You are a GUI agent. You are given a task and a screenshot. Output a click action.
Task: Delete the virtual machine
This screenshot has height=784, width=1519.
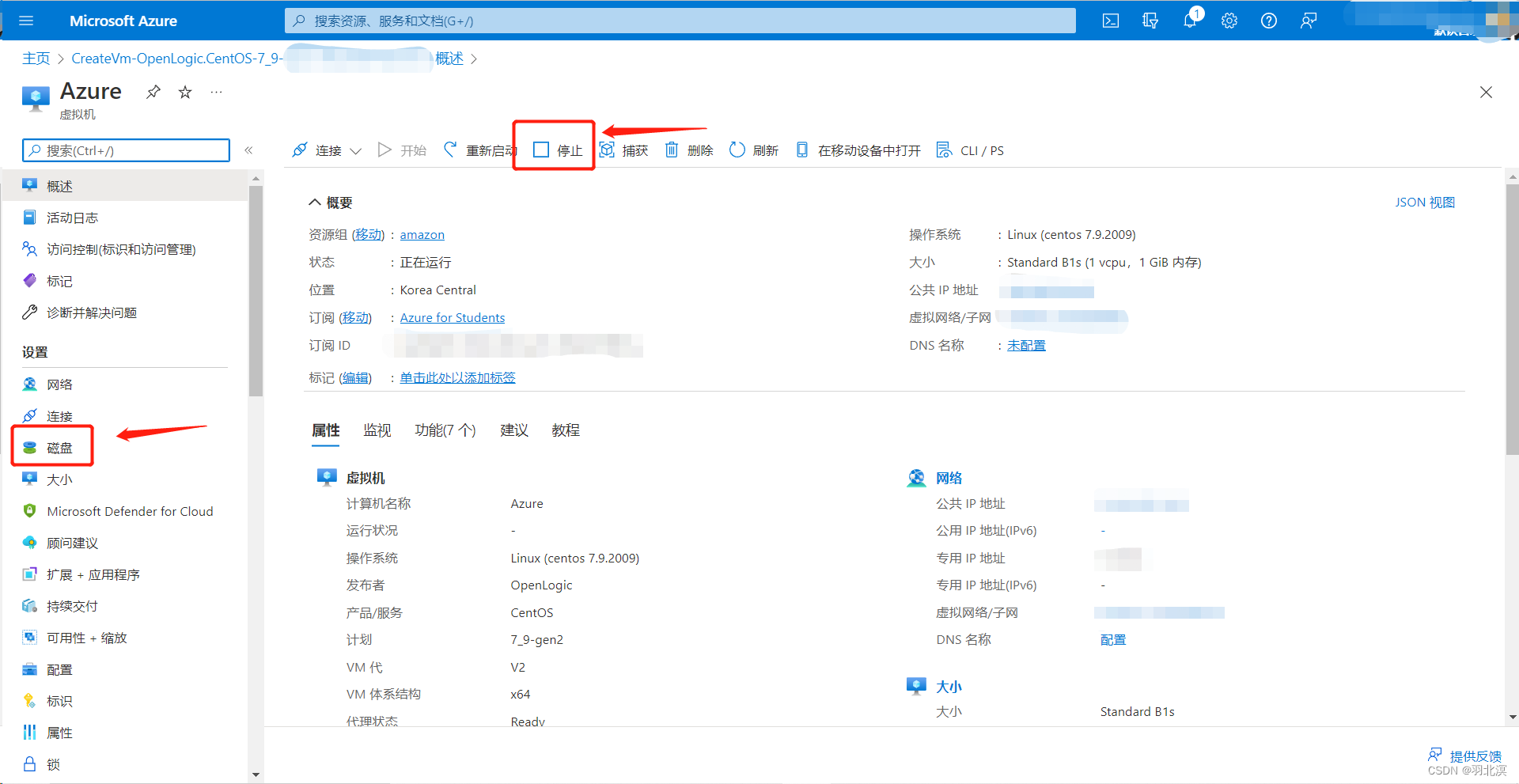click(x=689, y=150)
